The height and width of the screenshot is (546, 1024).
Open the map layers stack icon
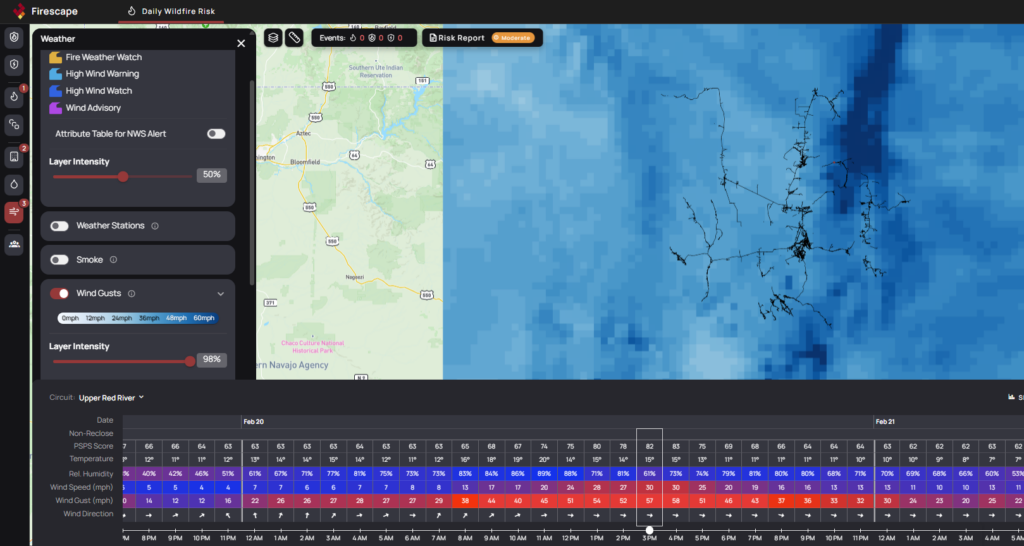(x=273, y=38)
